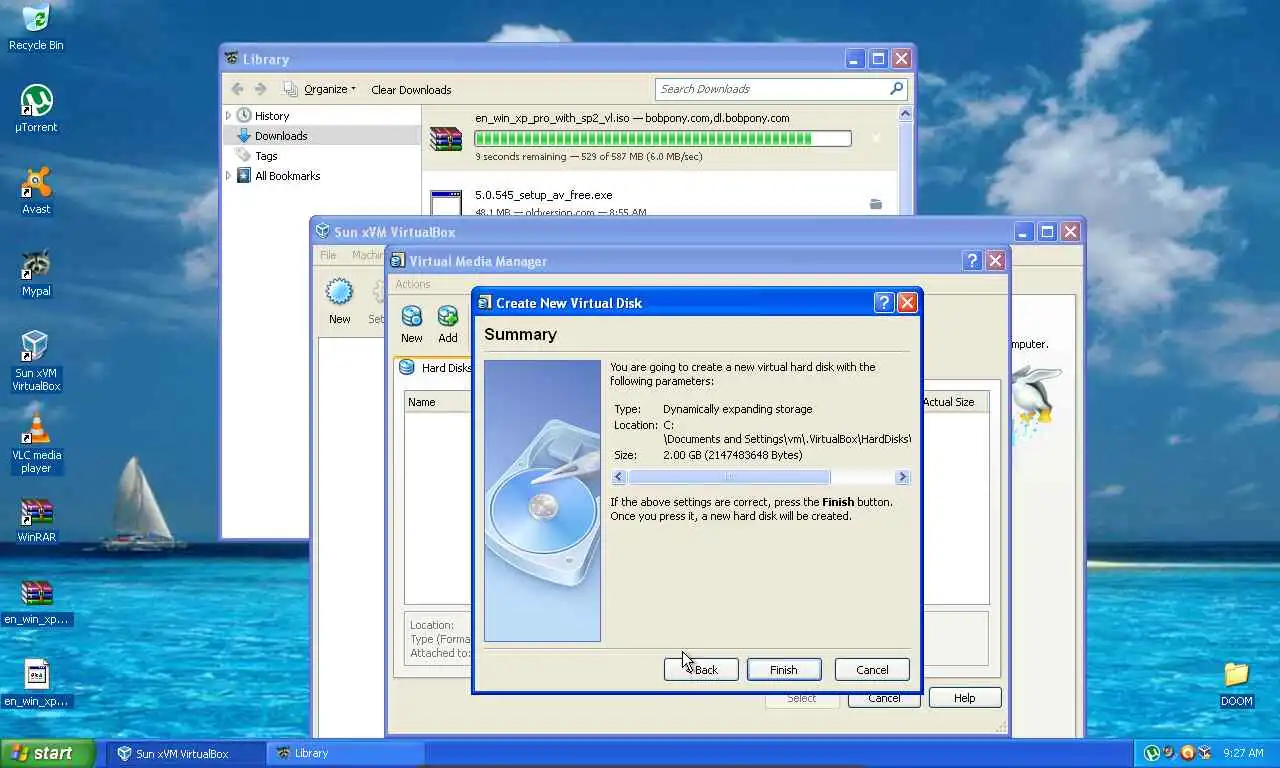Click the help question mark in Create New Virtual Disk
This screenshot has width=1280, height=768.
click(883, 302)
